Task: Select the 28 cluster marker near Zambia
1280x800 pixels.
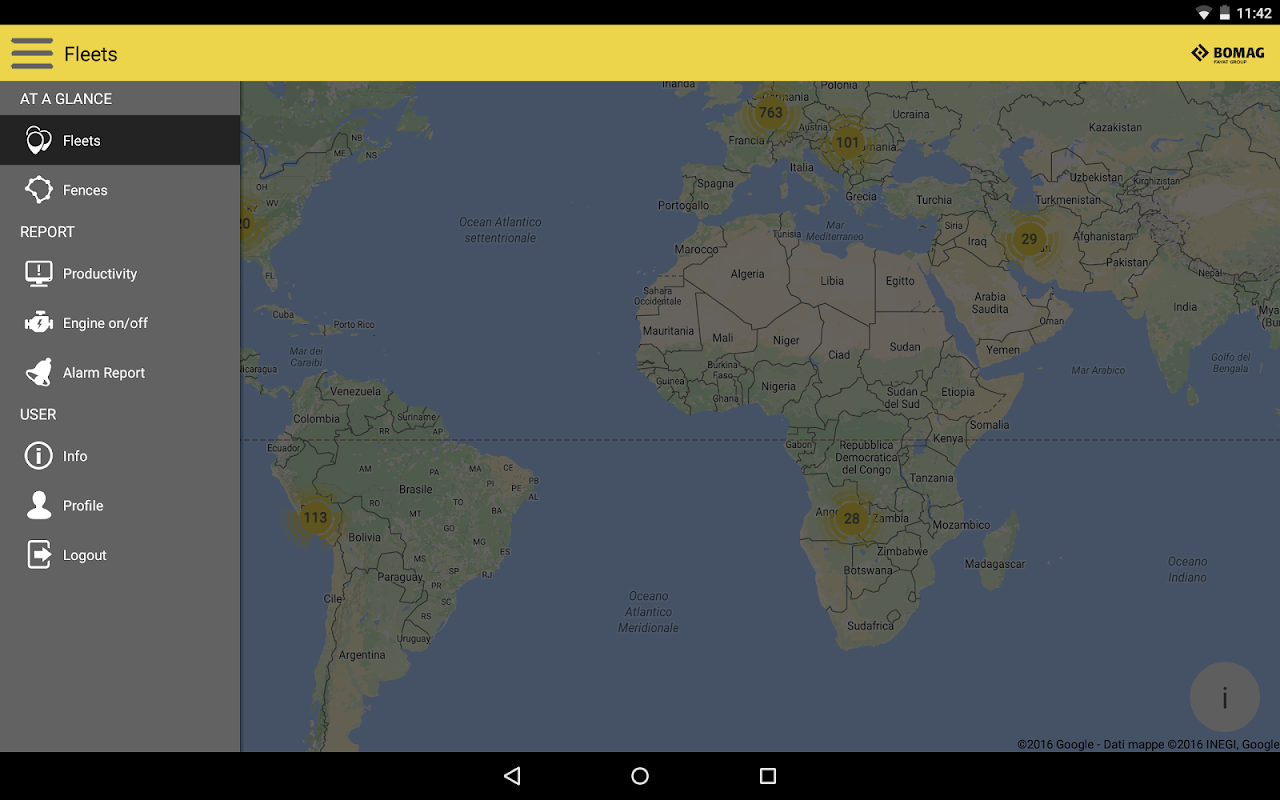Action: point(851,518)
